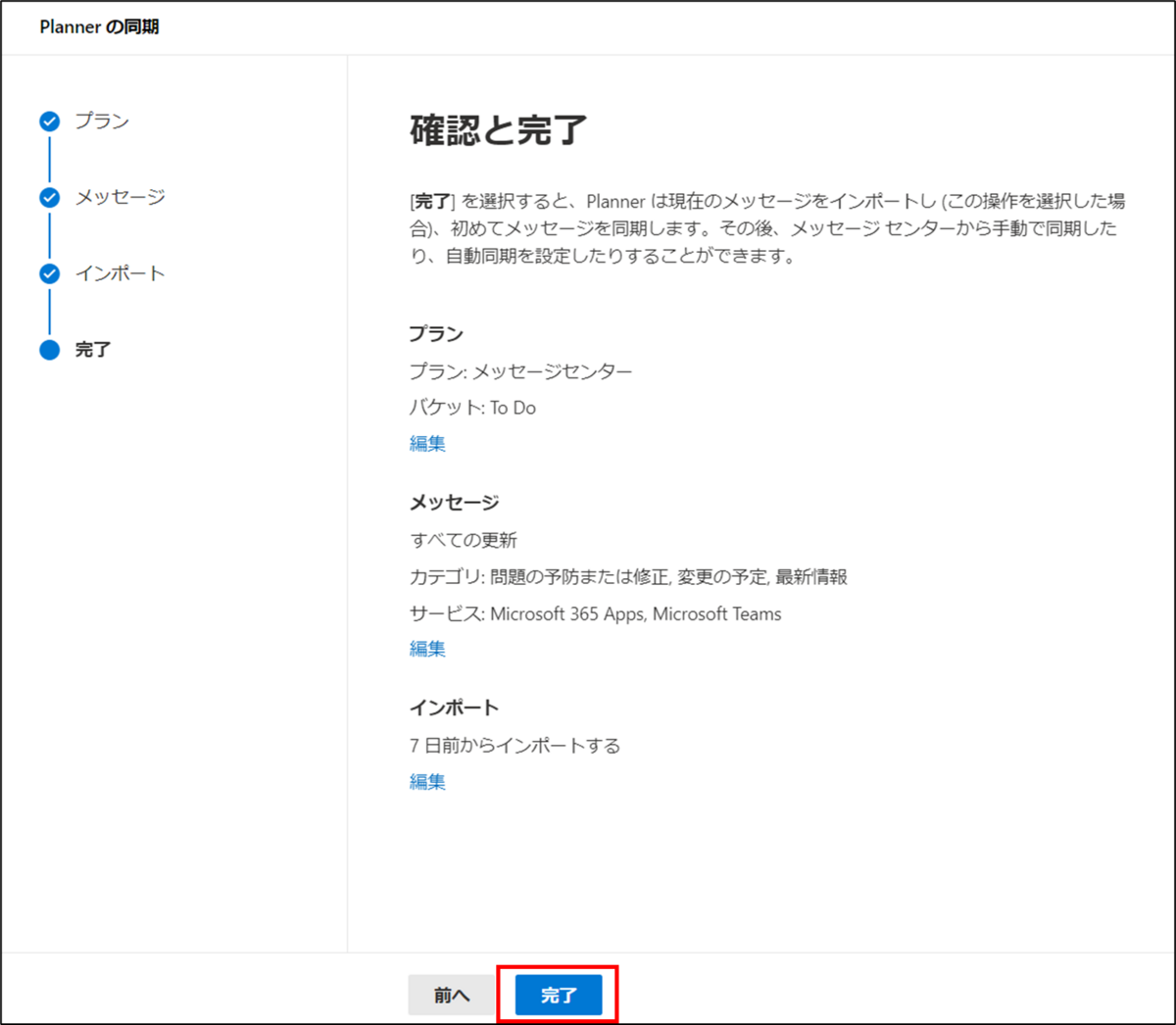Viewport: 1176px width, 1025px height.
Task: Click the filled circle icon beside 完了 step
Action: click(49, 350)
